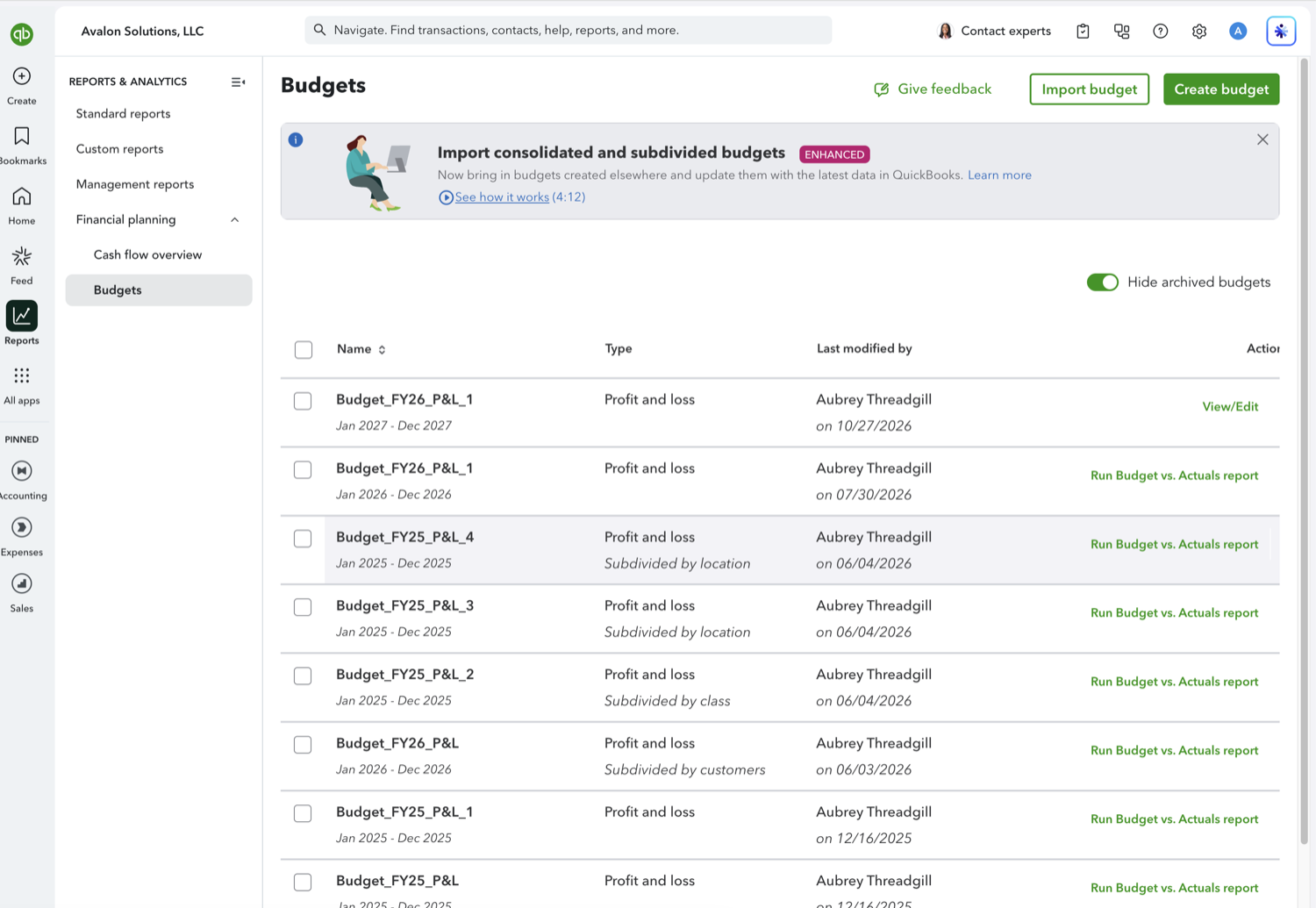The image size is (1316, 908).
Task: Click the Create budget button
Action: coord(1221,89)
